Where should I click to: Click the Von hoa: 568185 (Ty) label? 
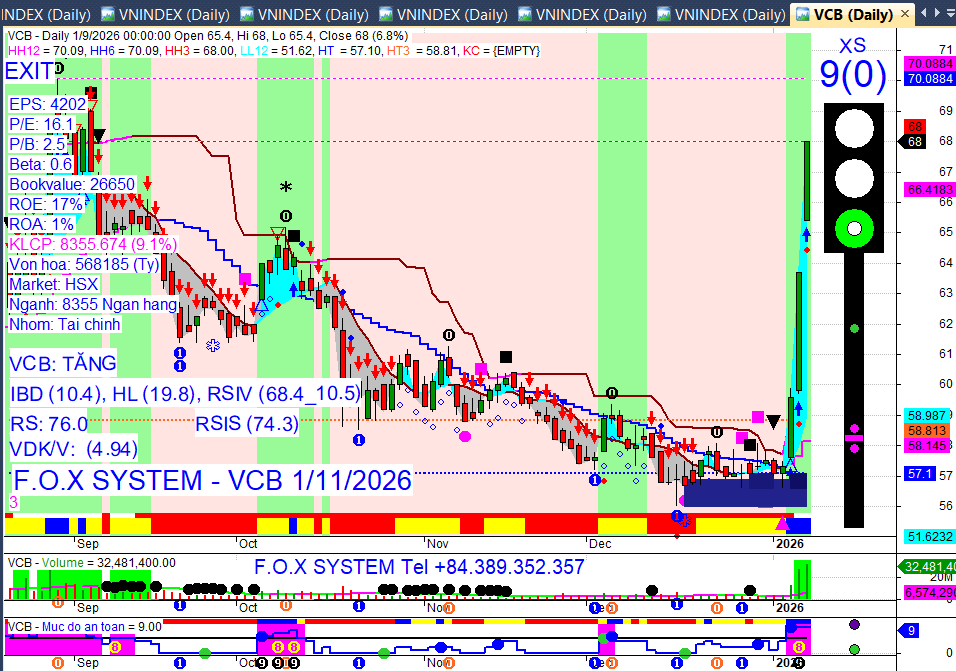pos(84,264)
